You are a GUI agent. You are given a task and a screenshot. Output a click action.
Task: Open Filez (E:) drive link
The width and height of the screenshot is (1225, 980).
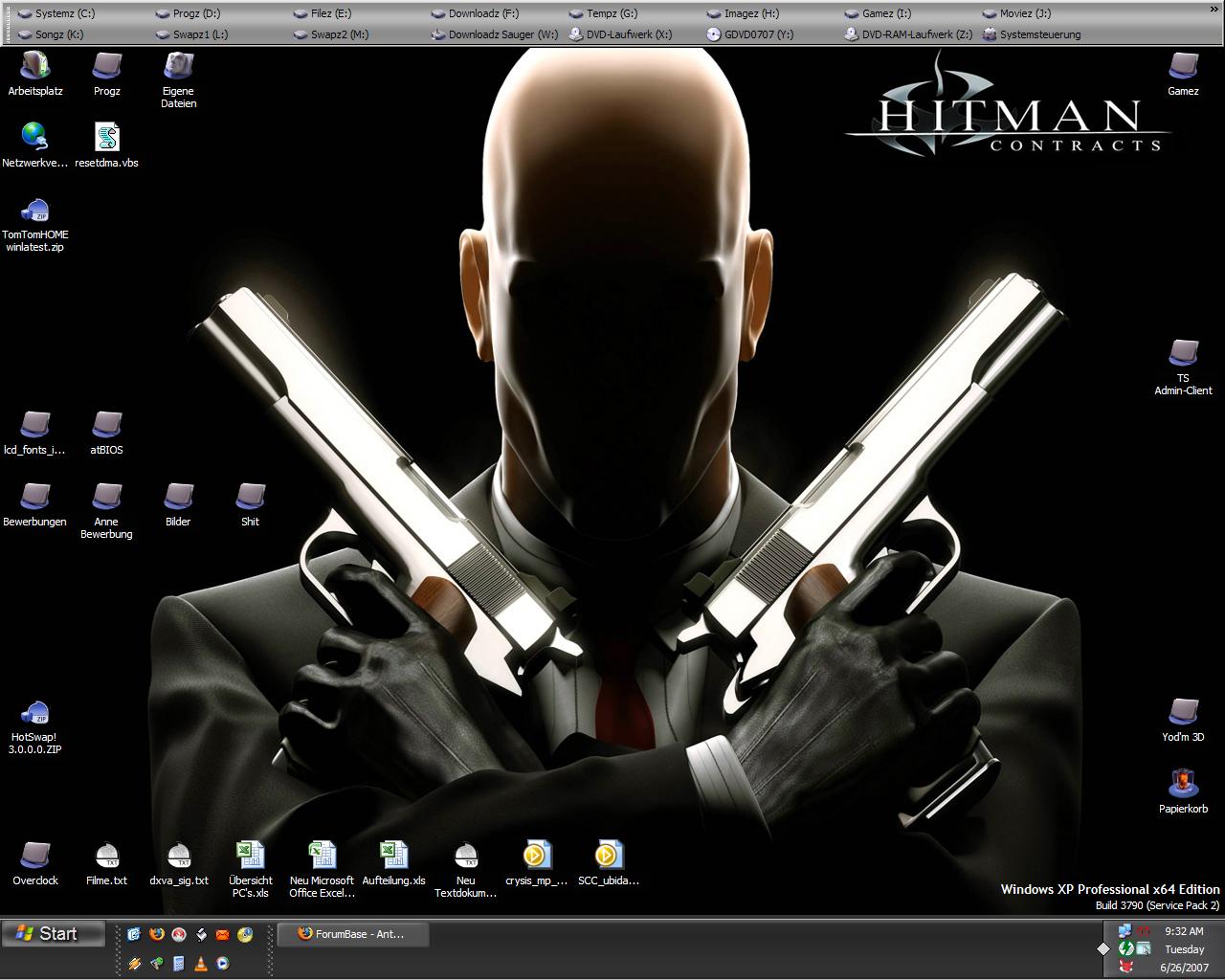[x=323, y=13]
